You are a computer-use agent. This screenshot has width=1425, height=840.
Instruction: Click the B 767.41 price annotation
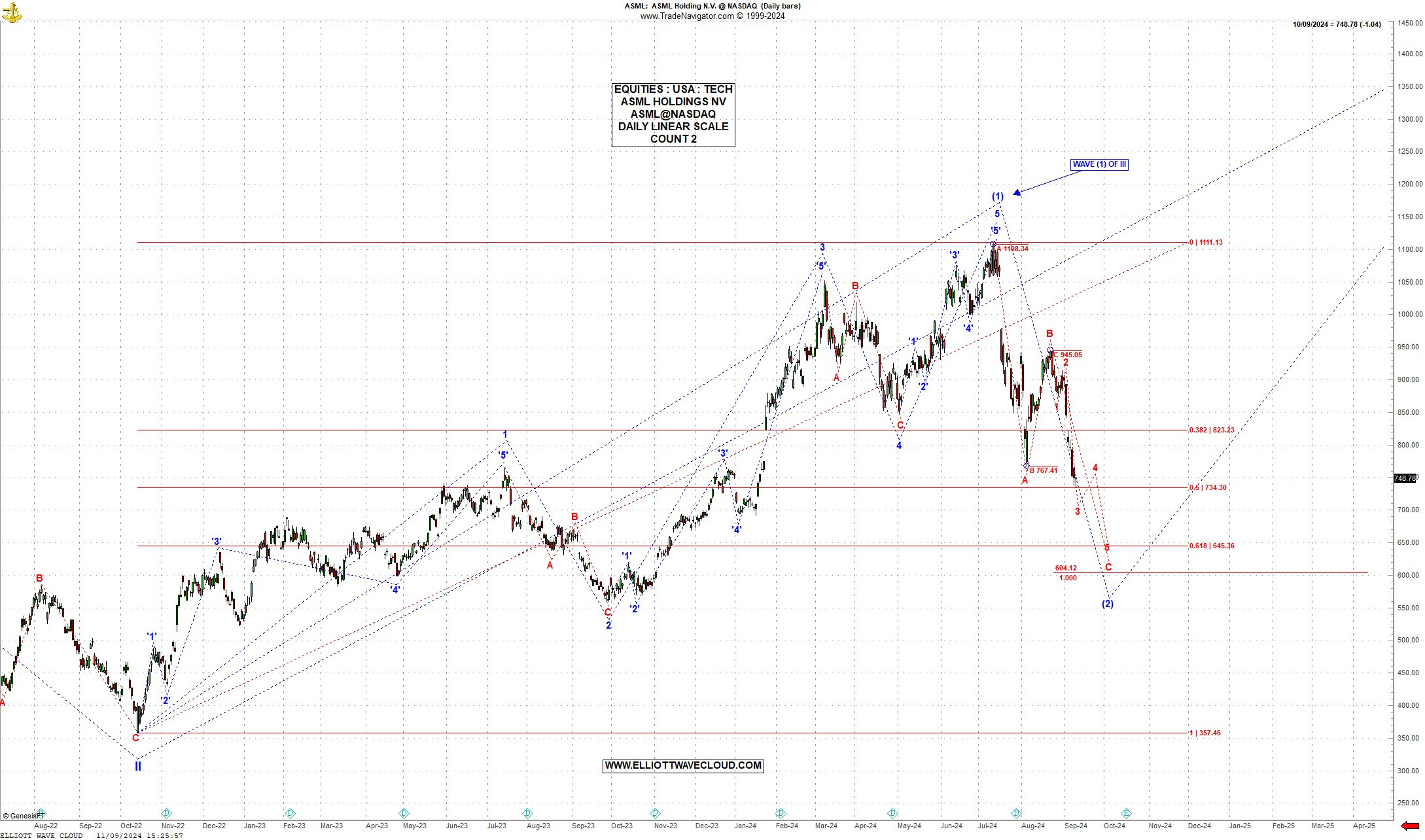(x=1044, y=470)
